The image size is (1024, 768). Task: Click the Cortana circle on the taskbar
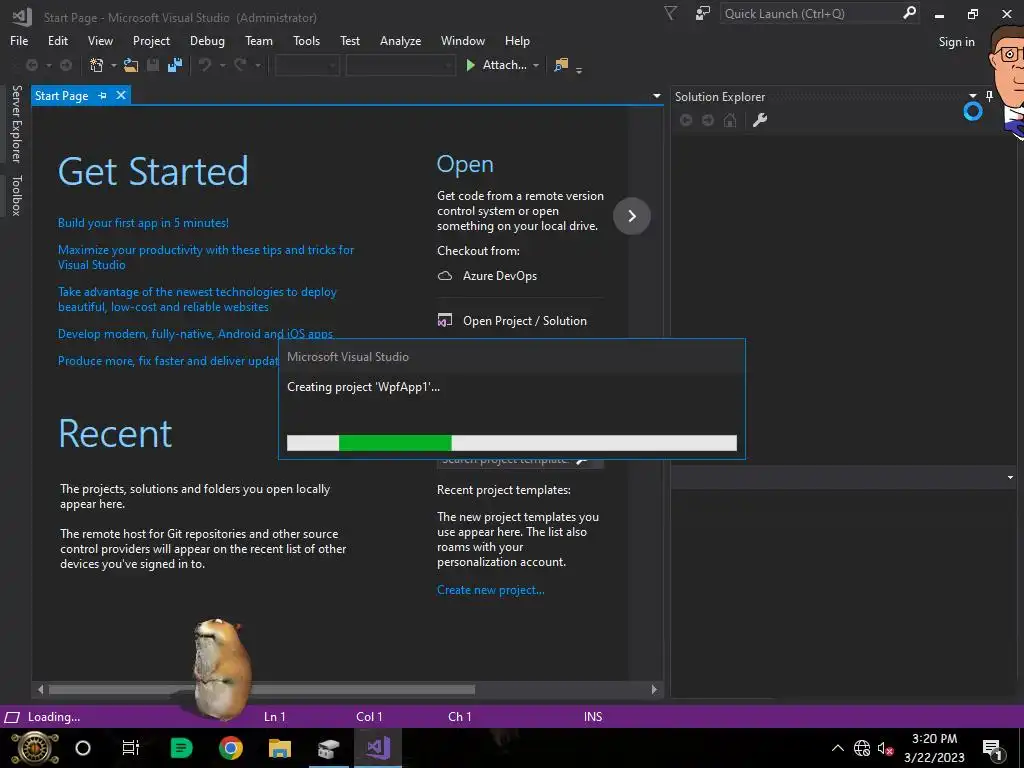pyautogui.click(x=83, y=748)
